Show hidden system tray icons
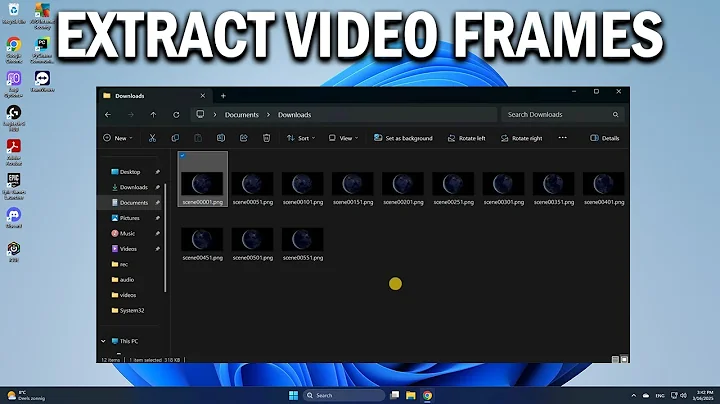 tap(634, 395)
